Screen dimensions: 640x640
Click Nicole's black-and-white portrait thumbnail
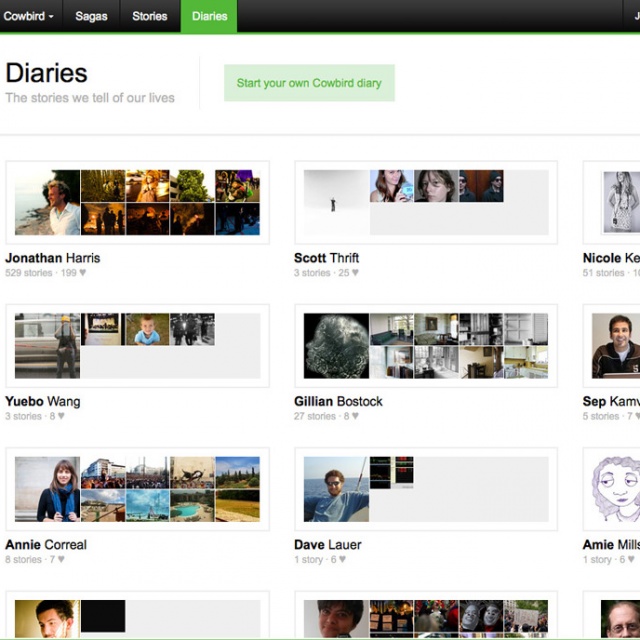click(x=621, y=202)
